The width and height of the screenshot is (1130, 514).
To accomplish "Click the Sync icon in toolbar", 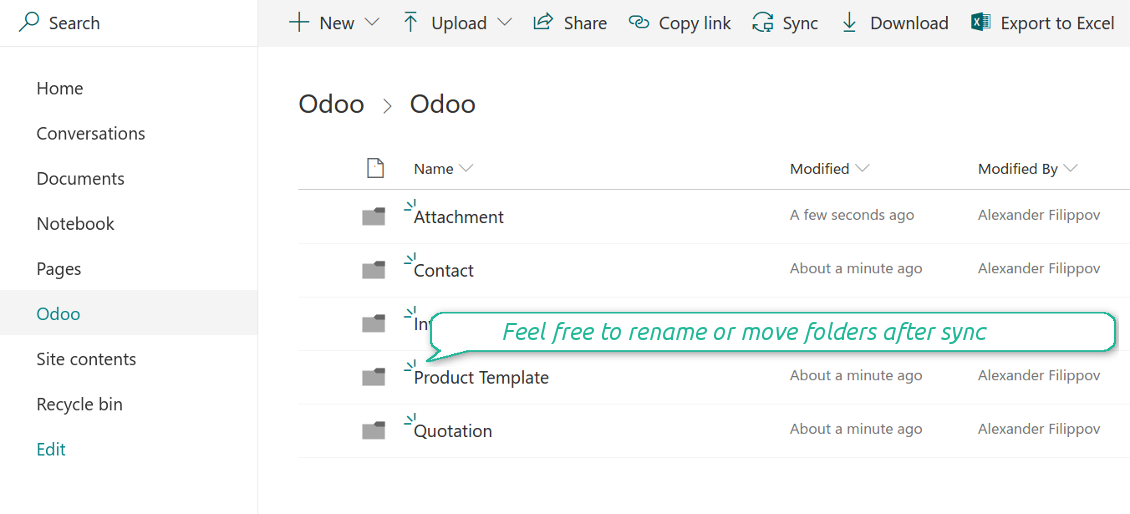I will tap(763, 22).
